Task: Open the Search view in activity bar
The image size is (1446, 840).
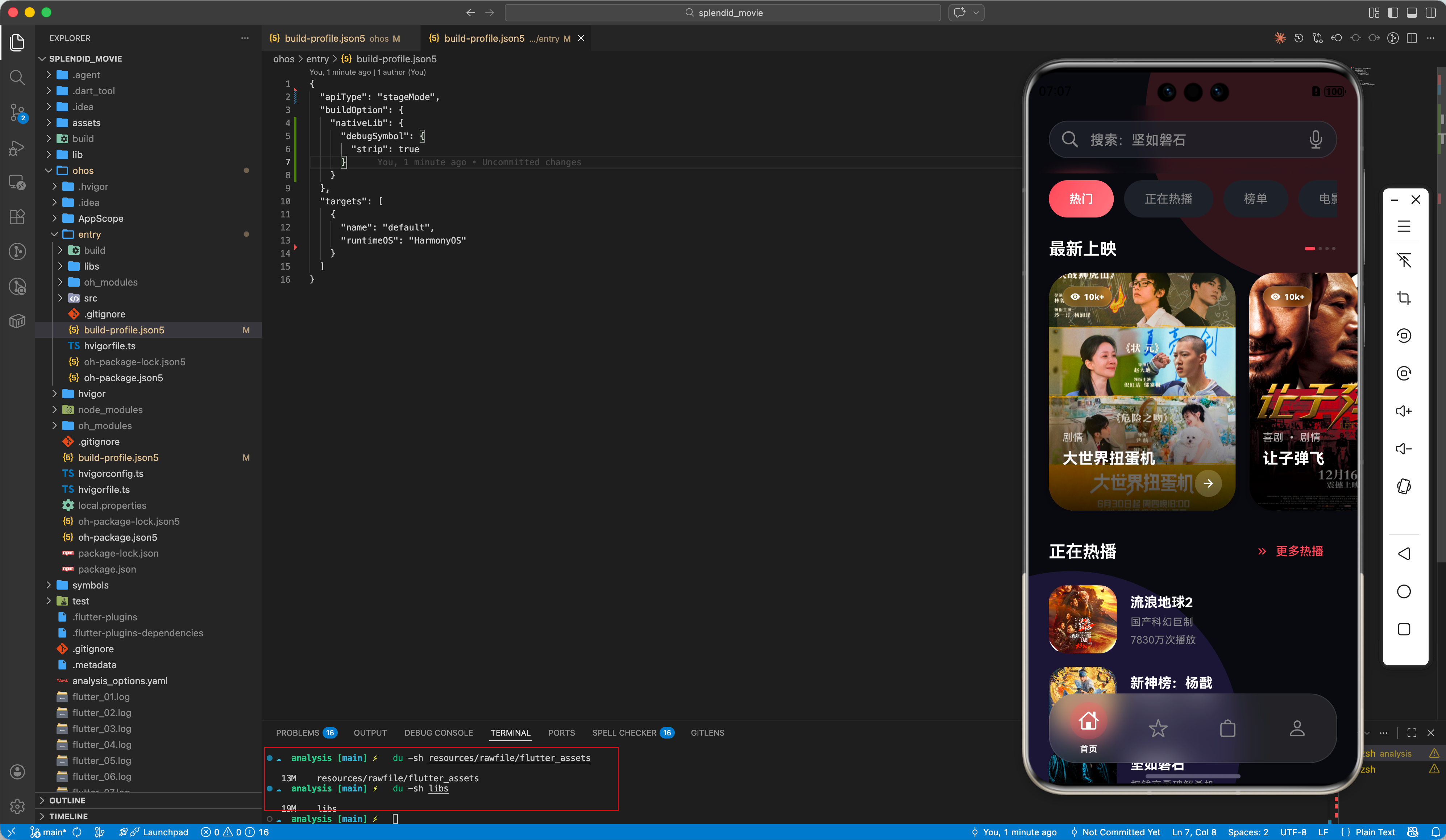Action: pyautogui.click(x=17, y=78)
